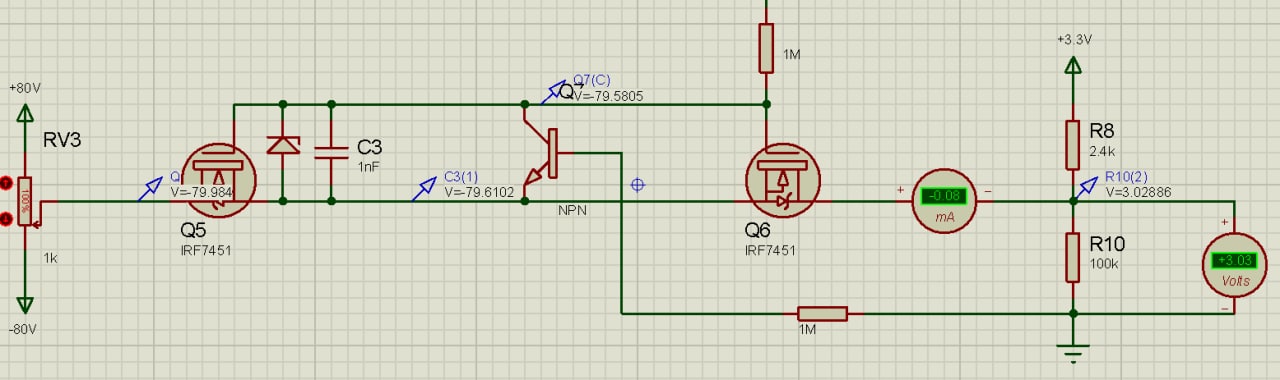Click the ammeter -0.08 display

click(942, 196)
